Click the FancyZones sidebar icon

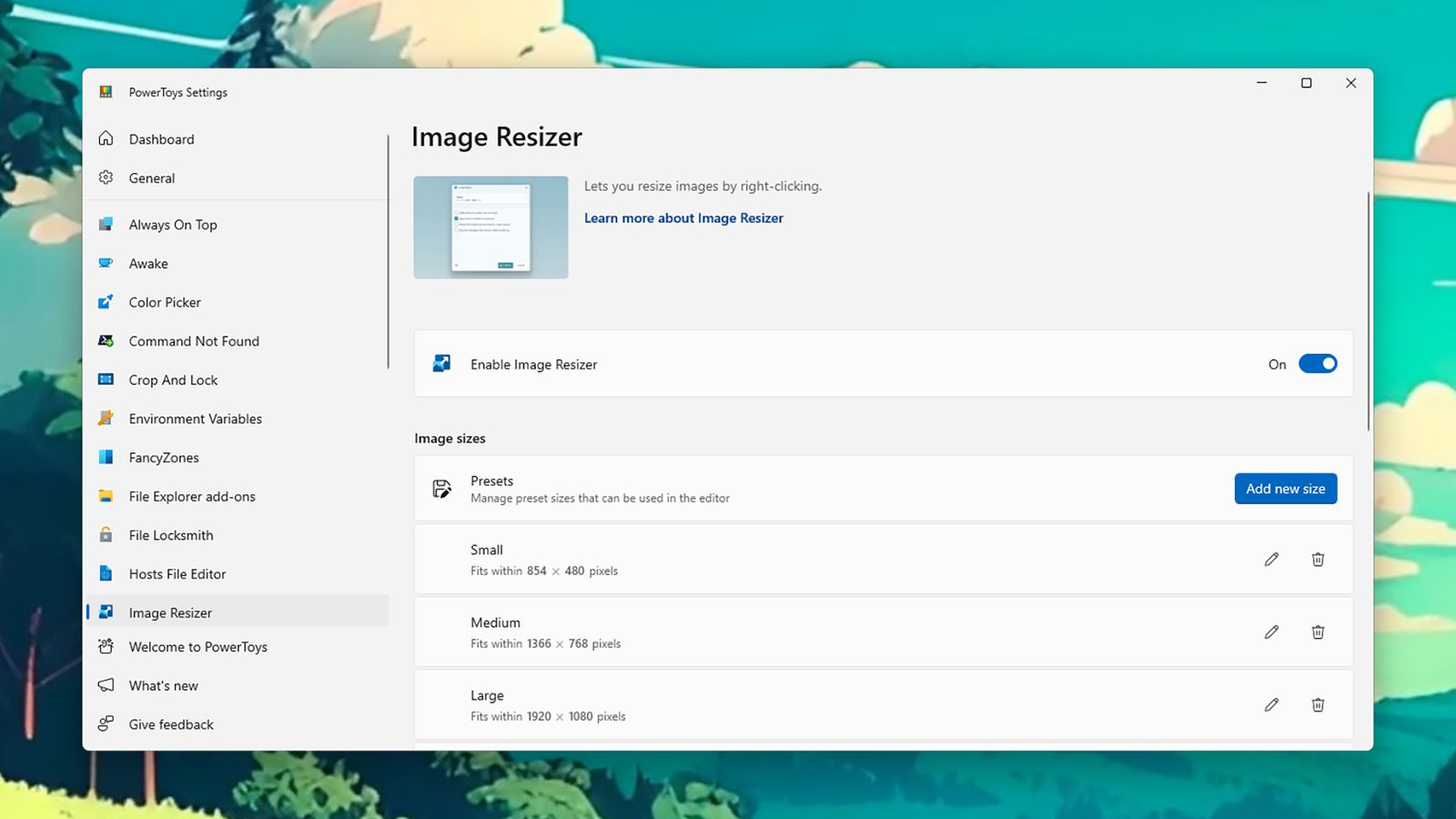pyautogui.click(x=106, y=458)
